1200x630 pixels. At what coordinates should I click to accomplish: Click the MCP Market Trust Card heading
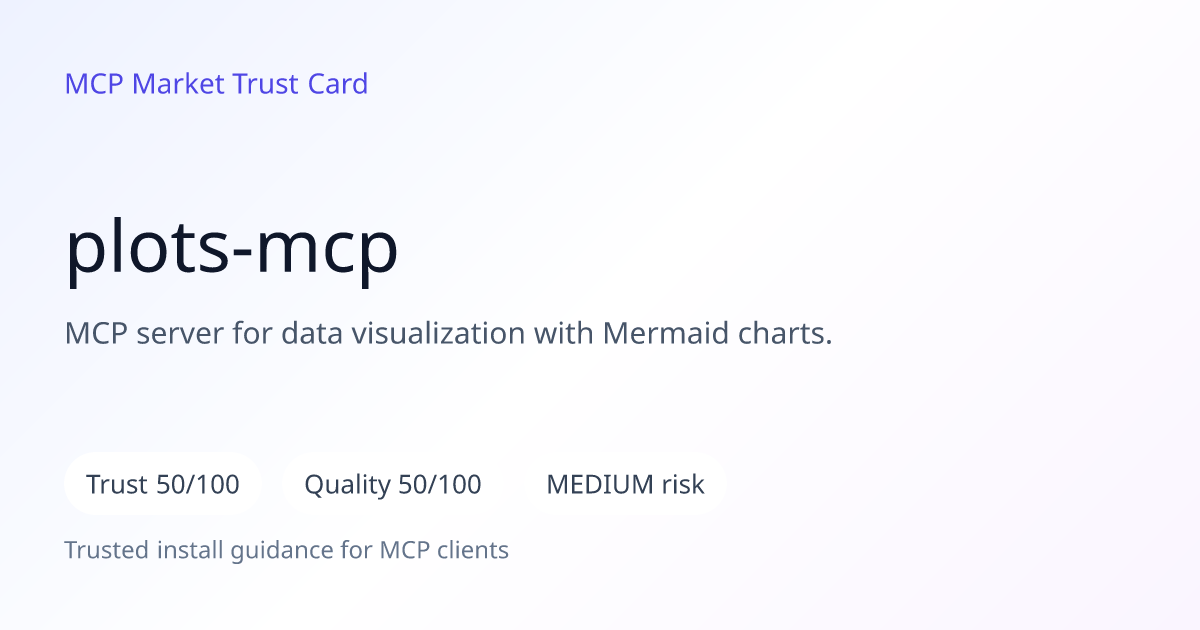tap(216, 84)
